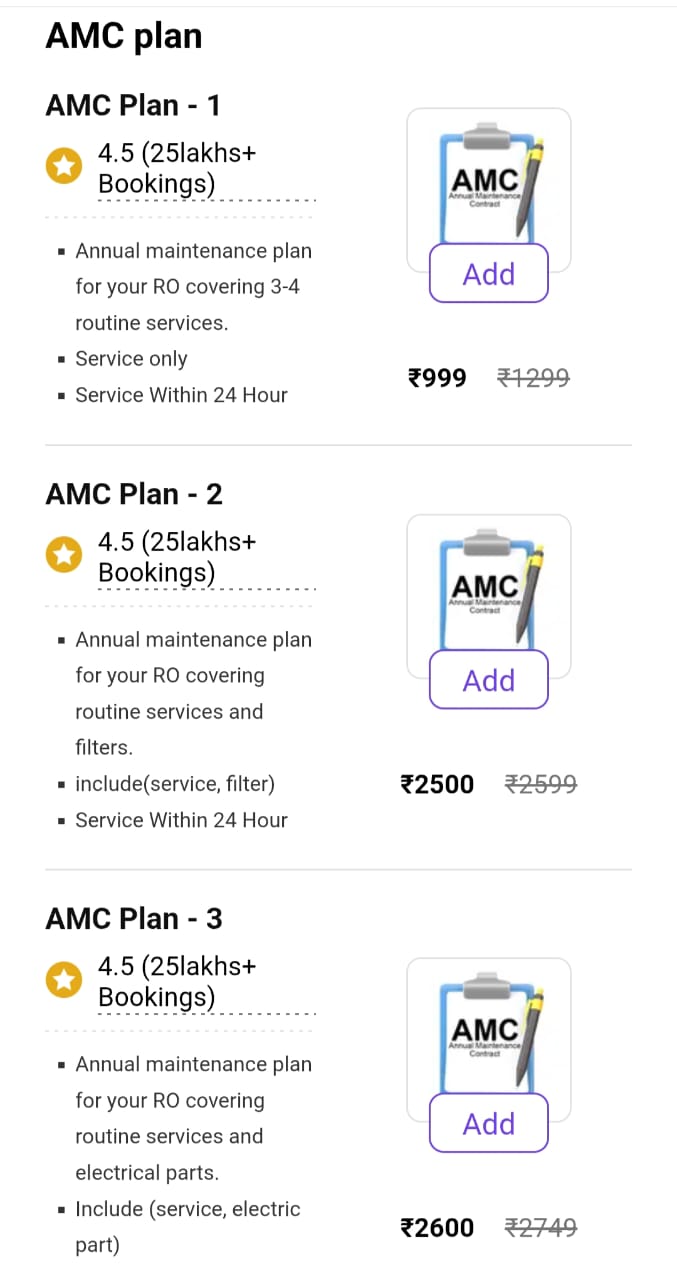Open the AMC Plan - 2 title
This screenshot has width=677, height=1280.
coord(133,494)
